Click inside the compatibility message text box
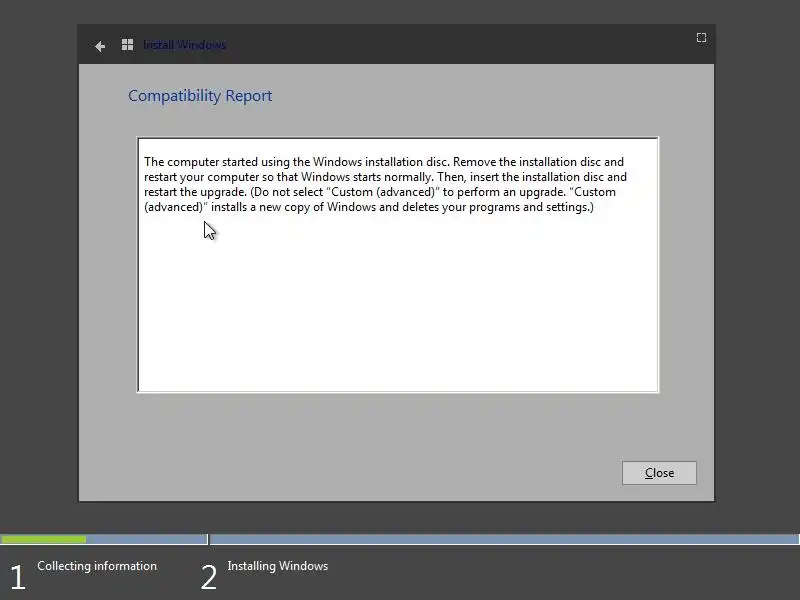Viewport: 800px width, 600px height. tap(398, 265)
